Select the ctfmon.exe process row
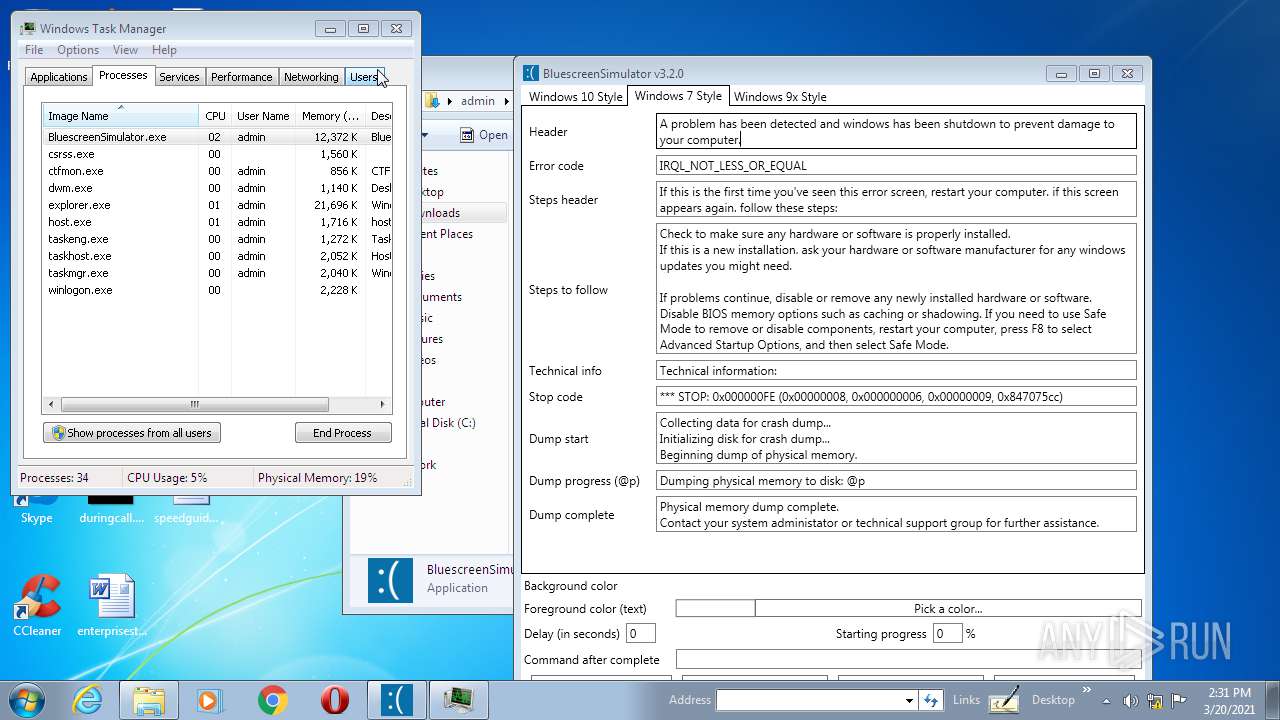The height and width of the screenshot is (720, 1280). point(217,171)
